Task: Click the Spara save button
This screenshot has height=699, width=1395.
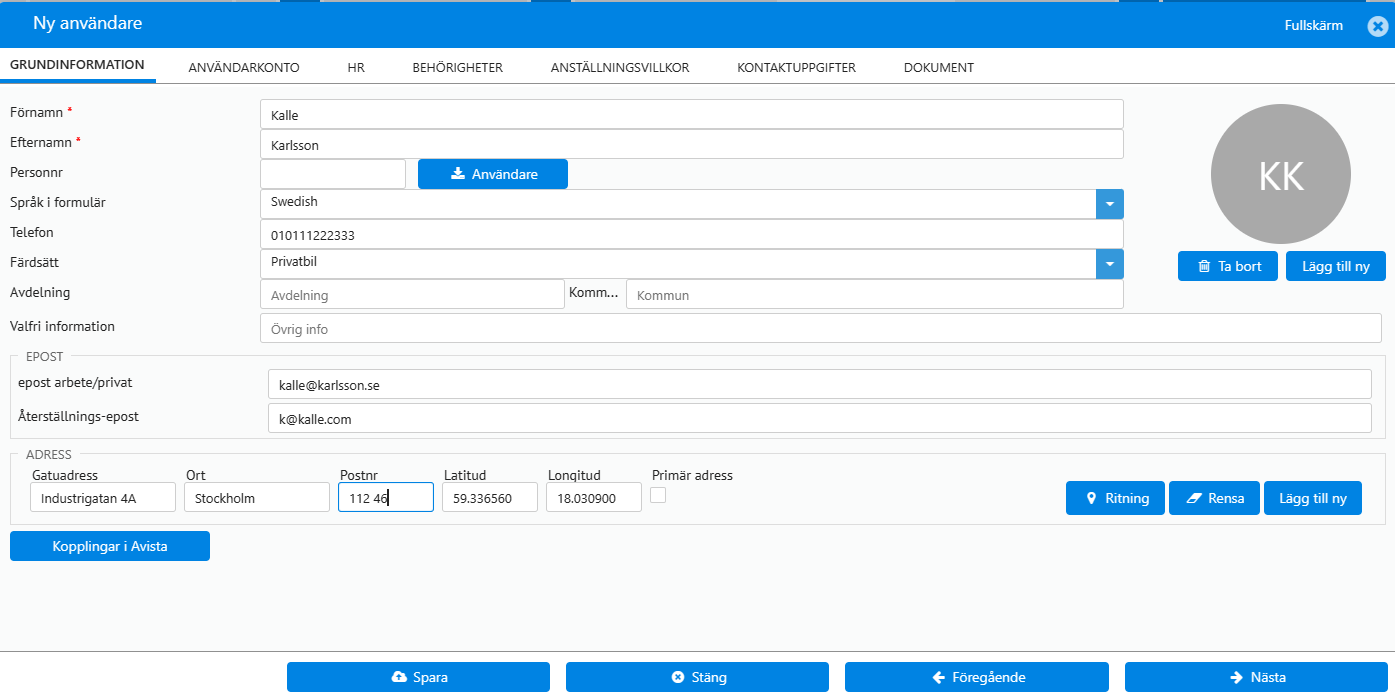Action: pyautogui.click(x=418, y=677)
